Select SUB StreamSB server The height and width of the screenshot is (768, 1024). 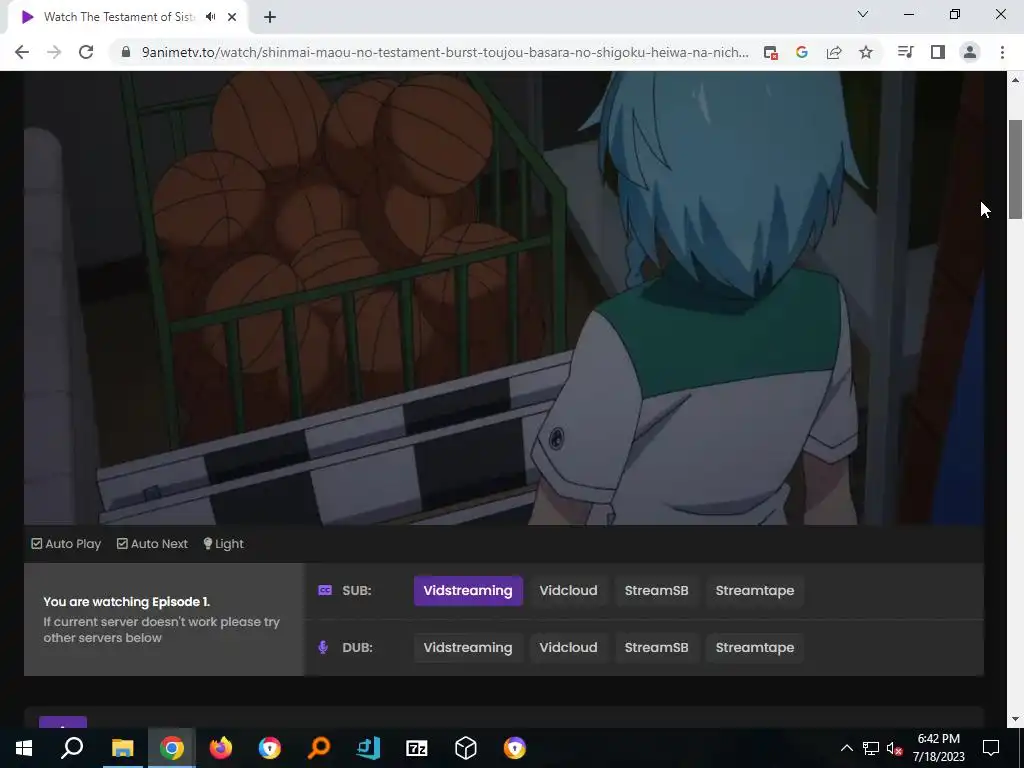pyautogui.click(x=656, y=590)
